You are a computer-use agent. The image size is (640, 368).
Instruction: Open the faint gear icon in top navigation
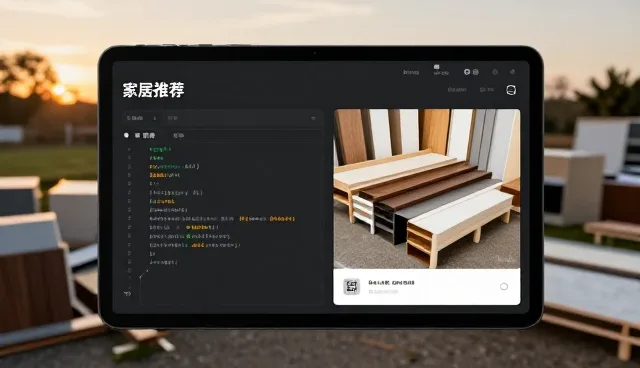[x=495, y=72]
